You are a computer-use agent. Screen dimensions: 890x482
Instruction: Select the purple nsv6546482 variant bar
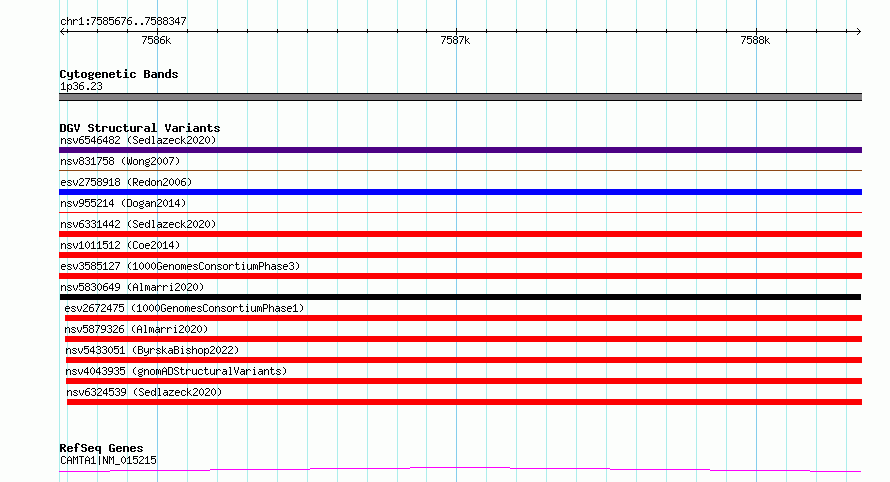pyautogui.click(x=460, y=150)
